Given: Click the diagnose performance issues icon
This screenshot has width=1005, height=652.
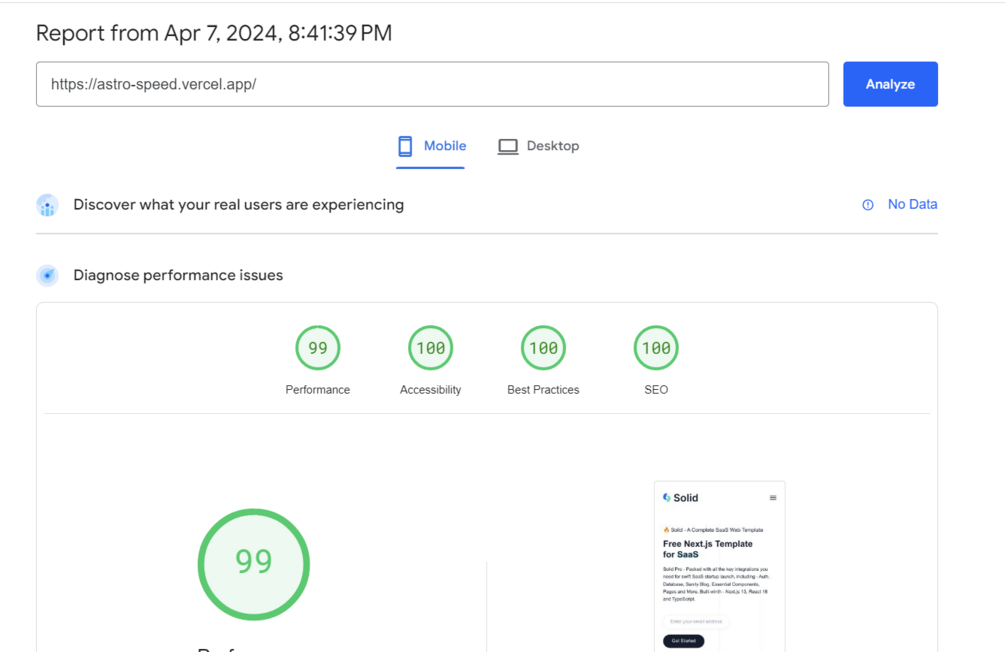Looking at the screenshot, I should click(x=47, y=275).
